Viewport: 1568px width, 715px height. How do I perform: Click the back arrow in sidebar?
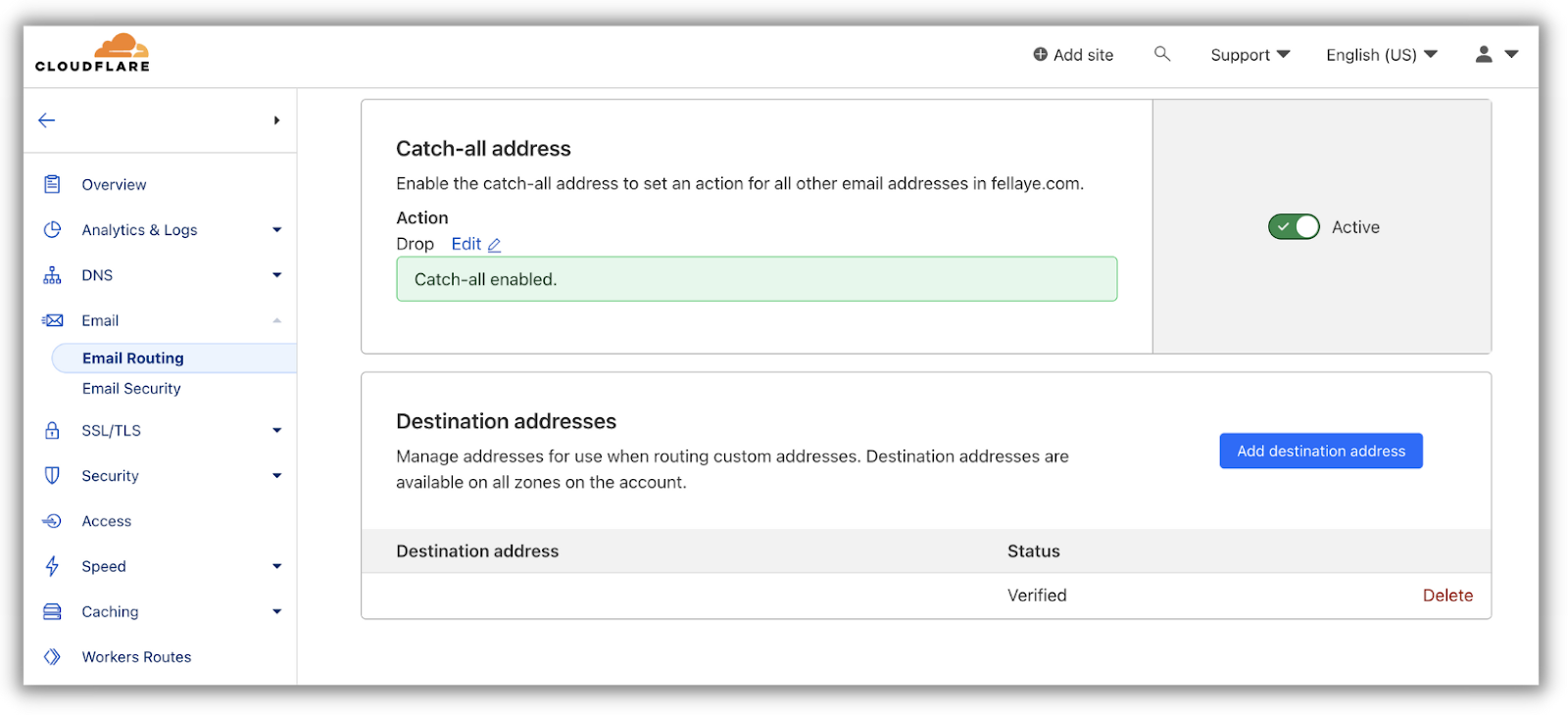47,120
